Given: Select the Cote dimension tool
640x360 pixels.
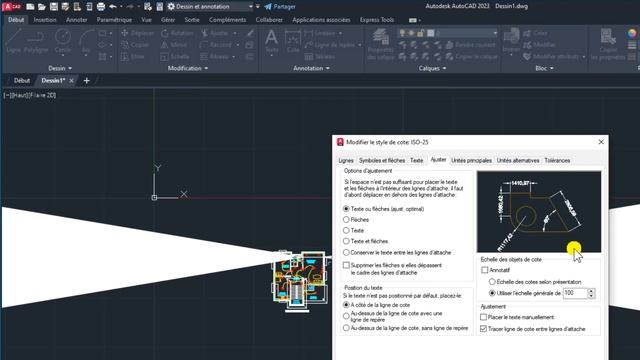Looking at the screenshot, I should click(293, 42).
